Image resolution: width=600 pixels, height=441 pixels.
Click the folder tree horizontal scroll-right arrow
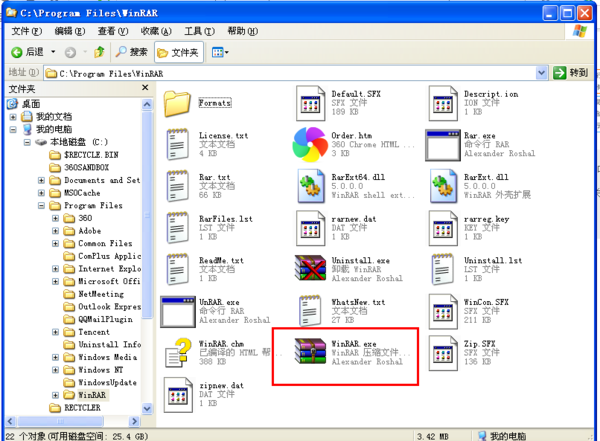[134, 421]
